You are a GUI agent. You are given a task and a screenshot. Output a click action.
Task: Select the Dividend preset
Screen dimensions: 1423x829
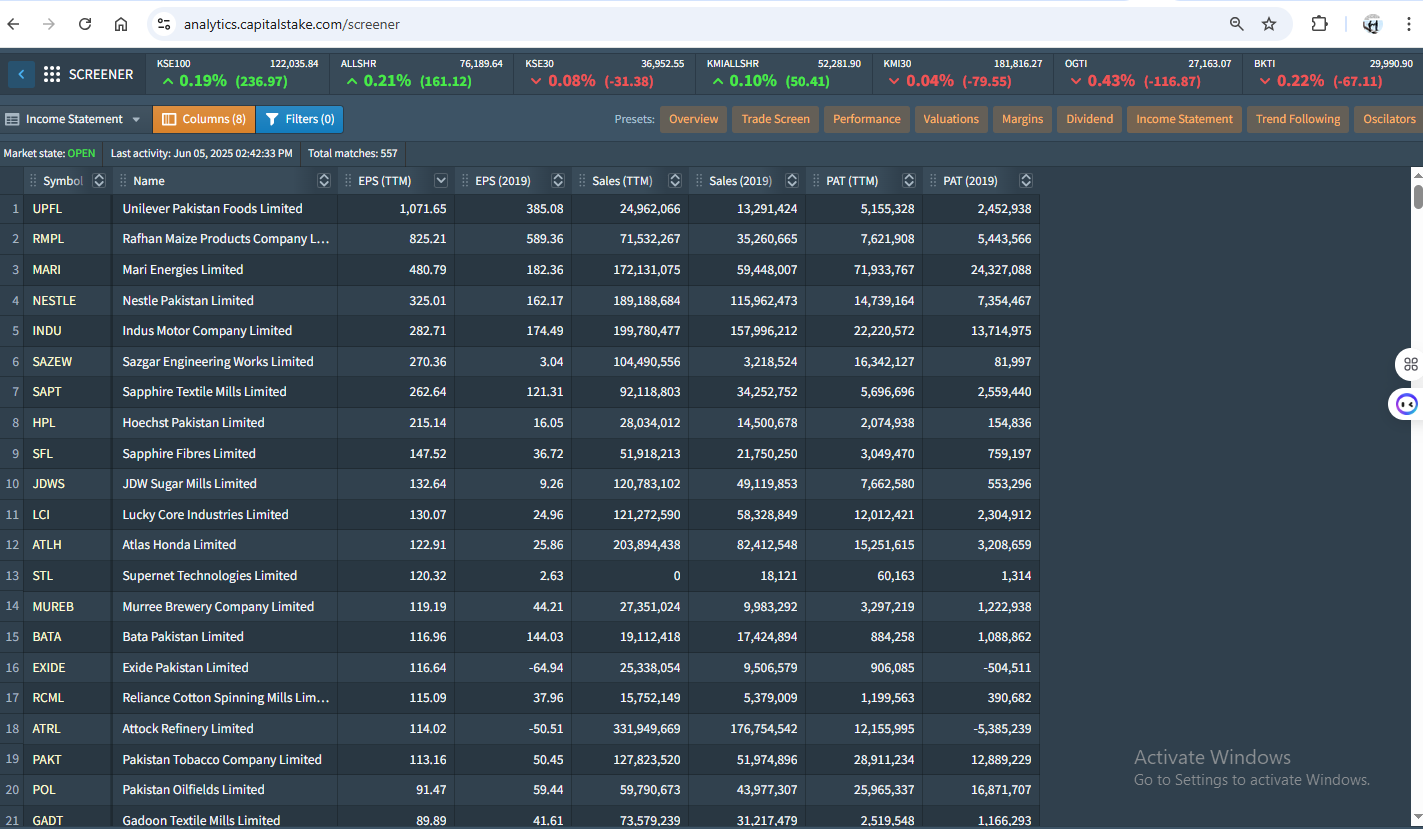pos(1089,119)
